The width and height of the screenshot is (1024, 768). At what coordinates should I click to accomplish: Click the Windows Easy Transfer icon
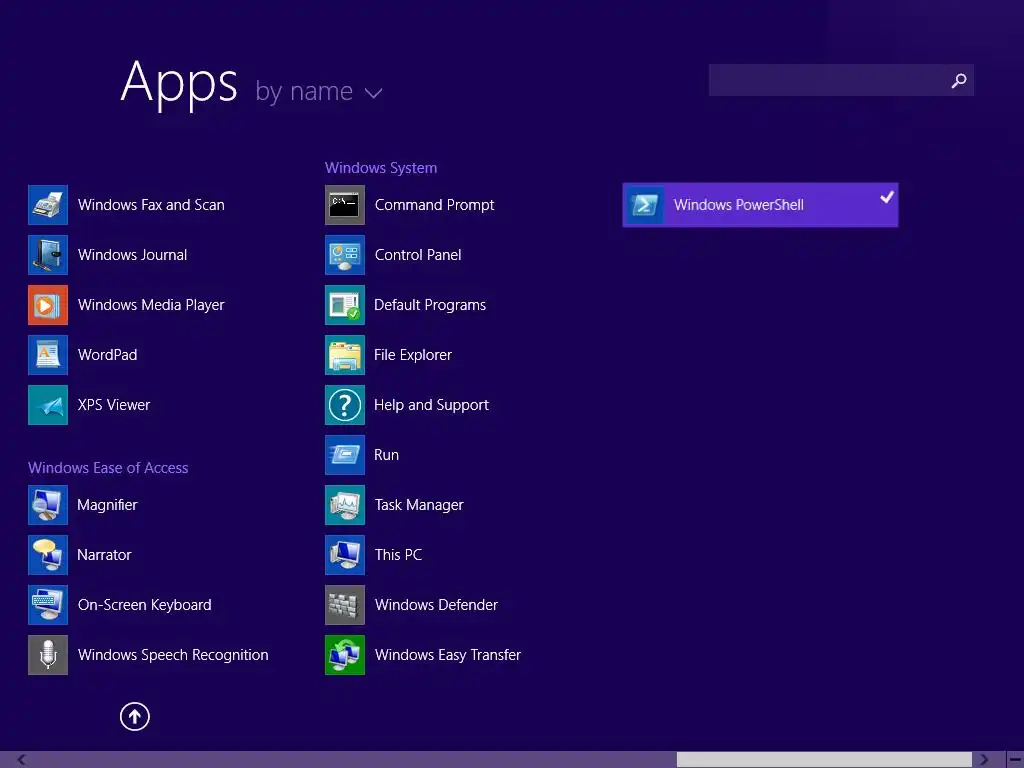click(x=345, y=655)
